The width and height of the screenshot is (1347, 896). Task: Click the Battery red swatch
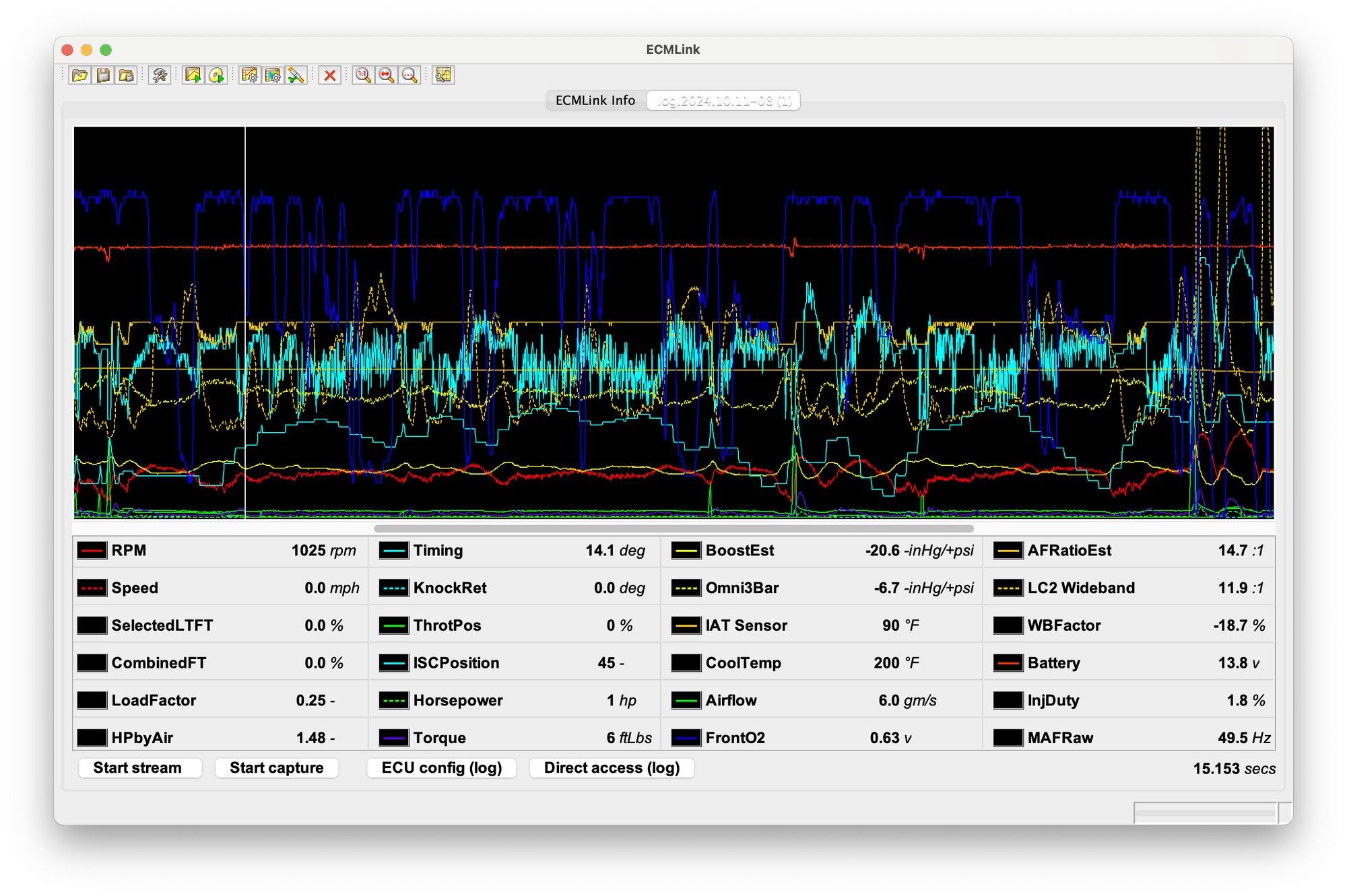1008,663
